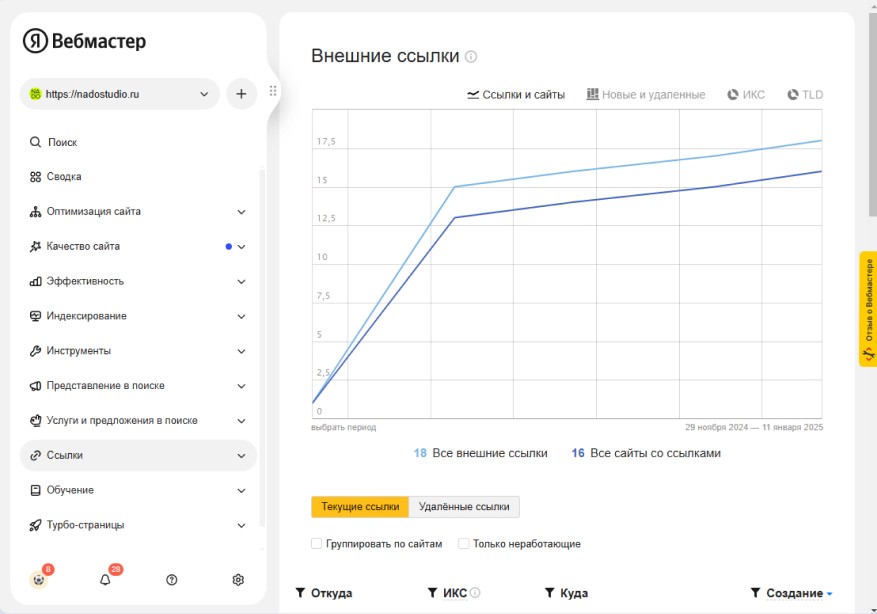Click the plus button to add site

point(241,94)
